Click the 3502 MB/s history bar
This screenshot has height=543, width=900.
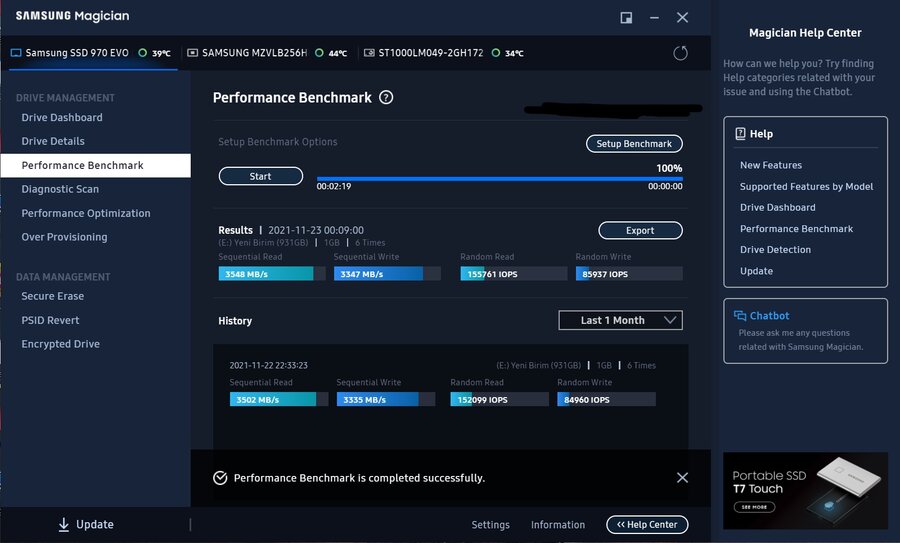point(279,400)
